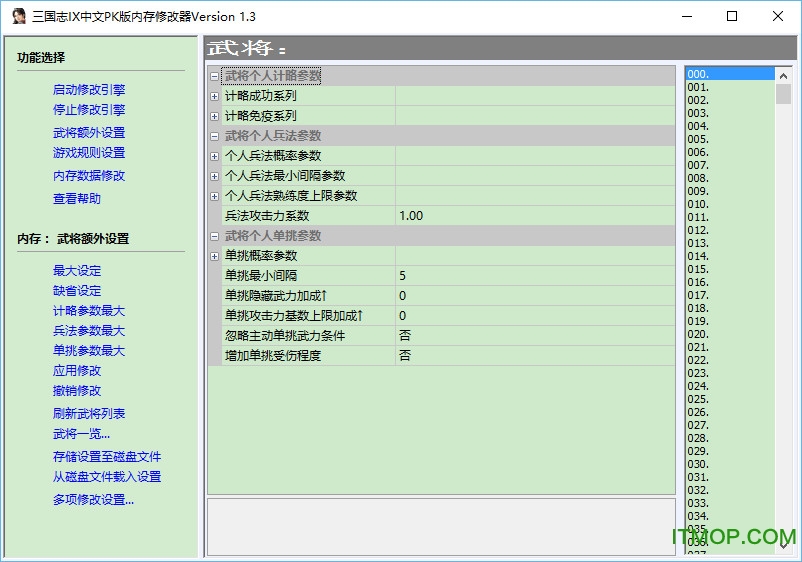Collapse the 武将个人计略参数 group
802x562 pixels.
[214, 76]
